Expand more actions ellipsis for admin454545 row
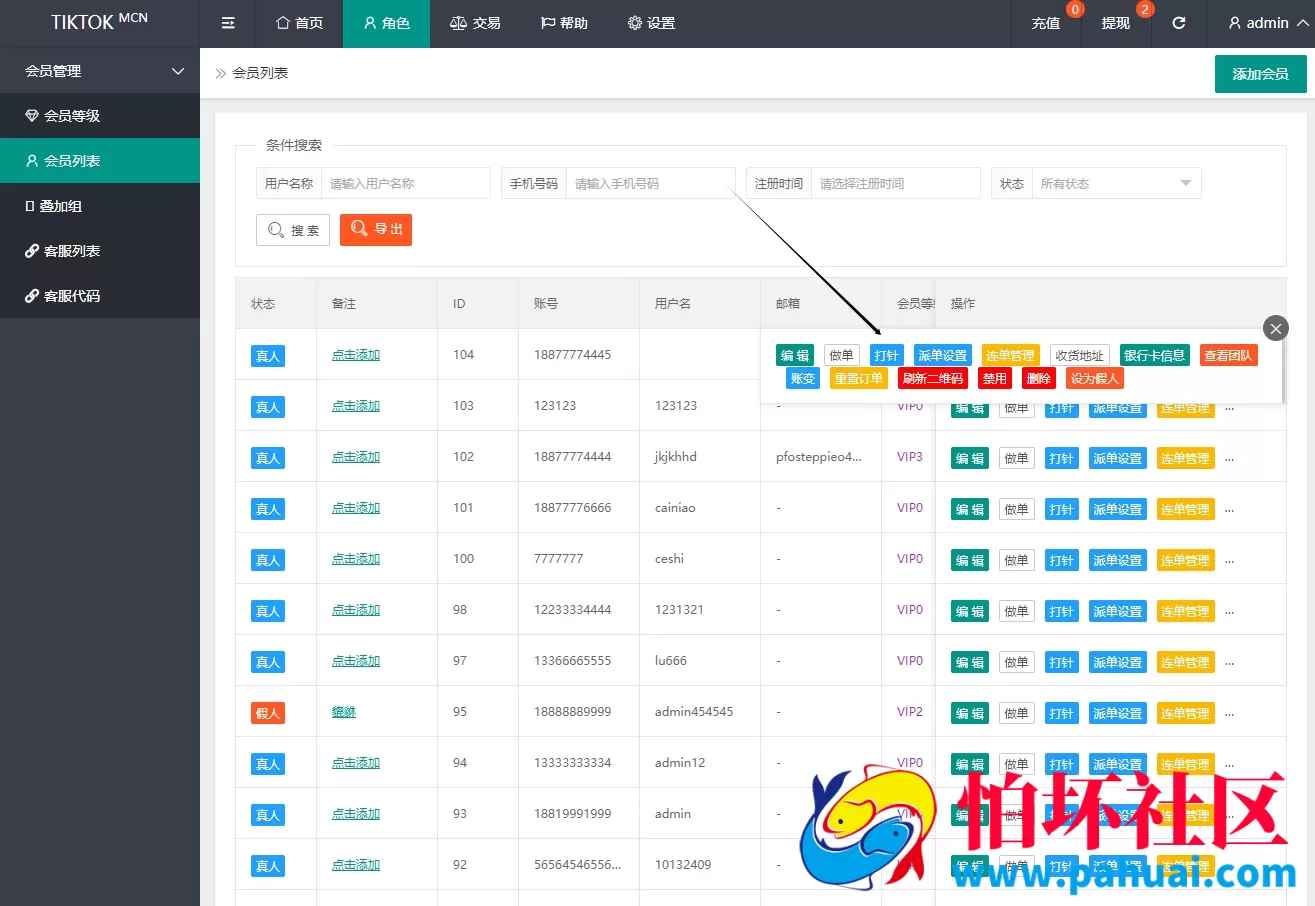 point(1230,713)
